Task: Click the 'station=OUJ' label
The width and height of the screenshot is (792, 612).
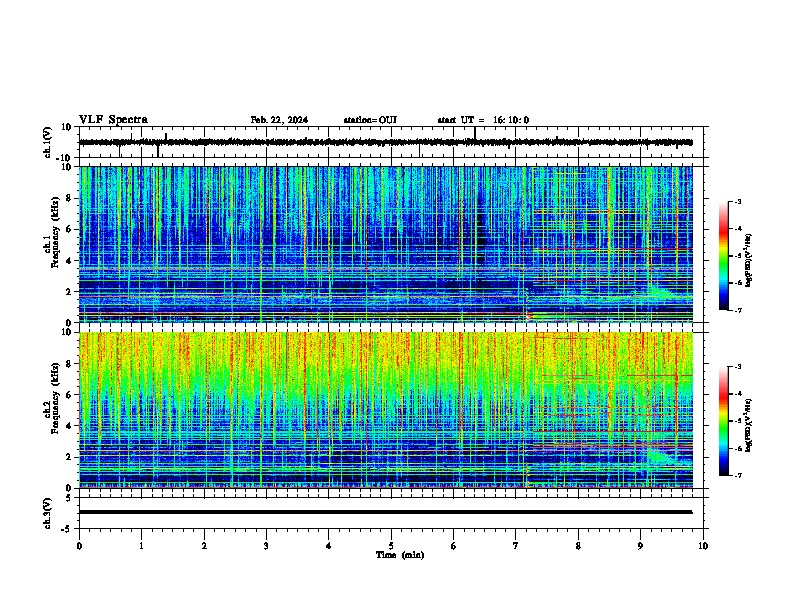Action: (x=370, y=120)
